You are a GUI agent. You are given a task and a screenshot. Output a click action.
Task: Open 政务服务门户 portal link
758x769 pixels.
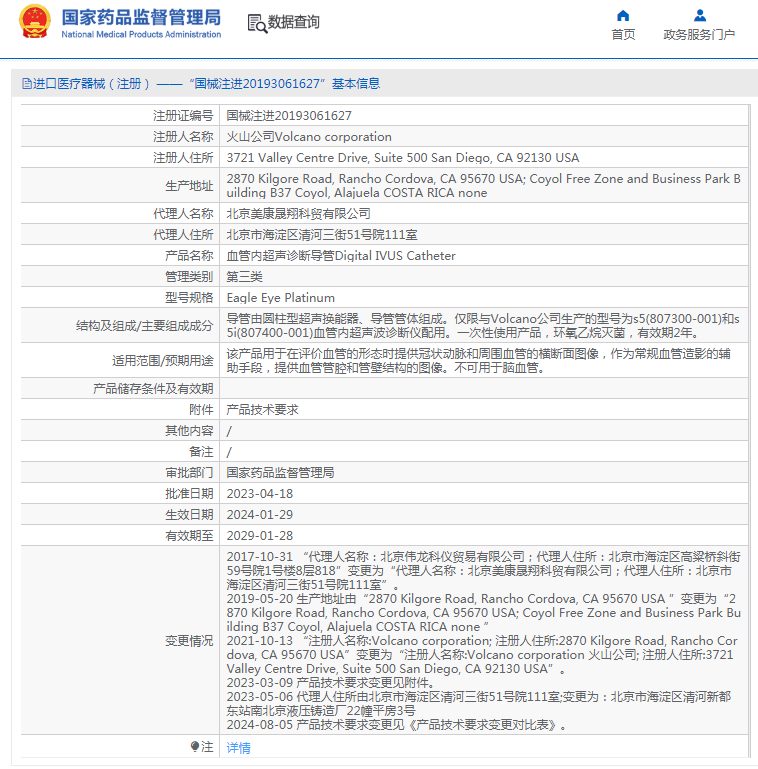699,34
